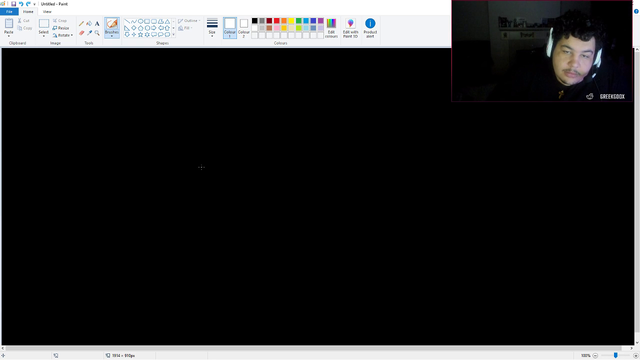Open the File menu

[x=9, y=11]
